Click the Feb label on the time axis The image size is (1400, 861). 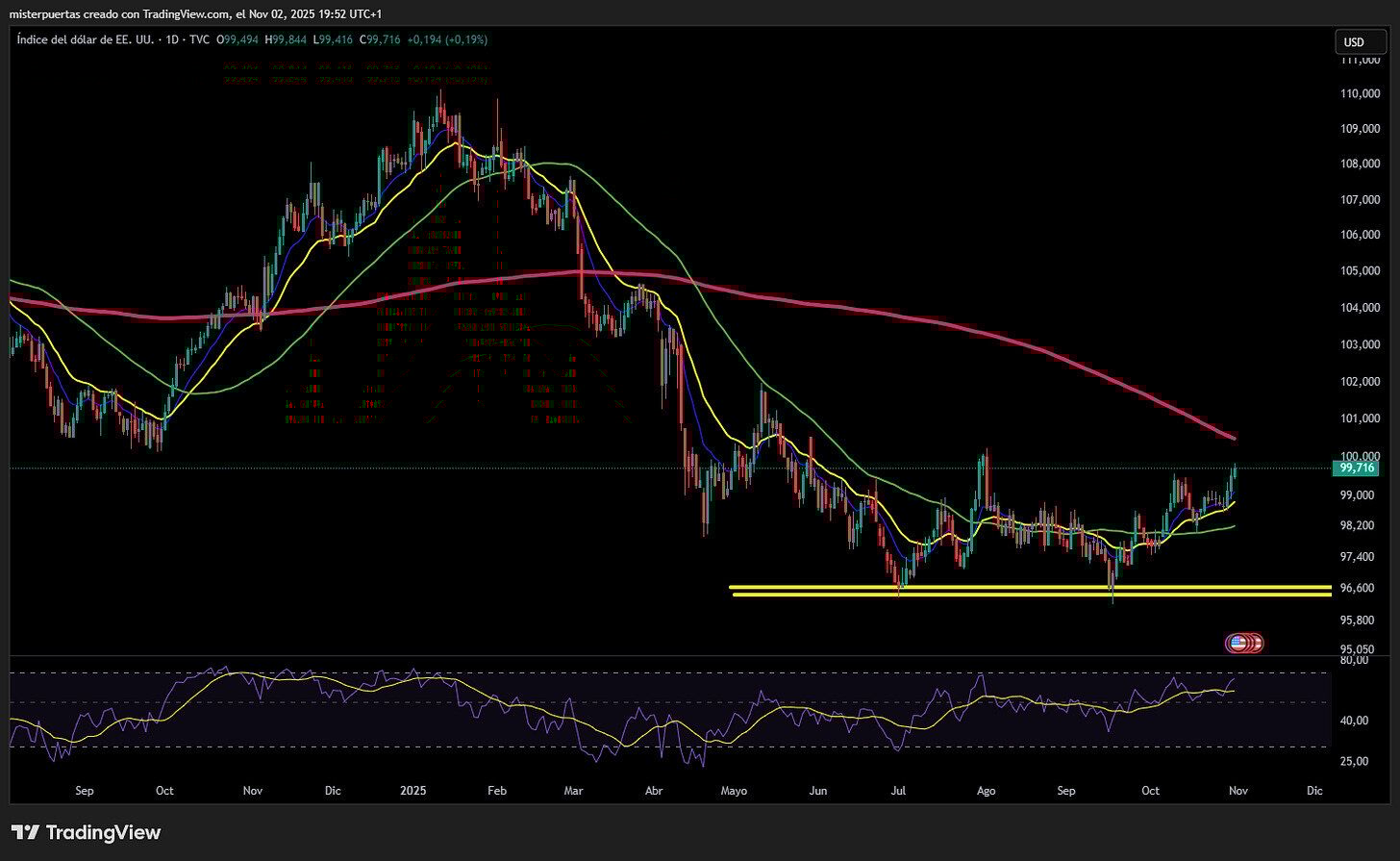pyautogui.click(x=497, y=791)
